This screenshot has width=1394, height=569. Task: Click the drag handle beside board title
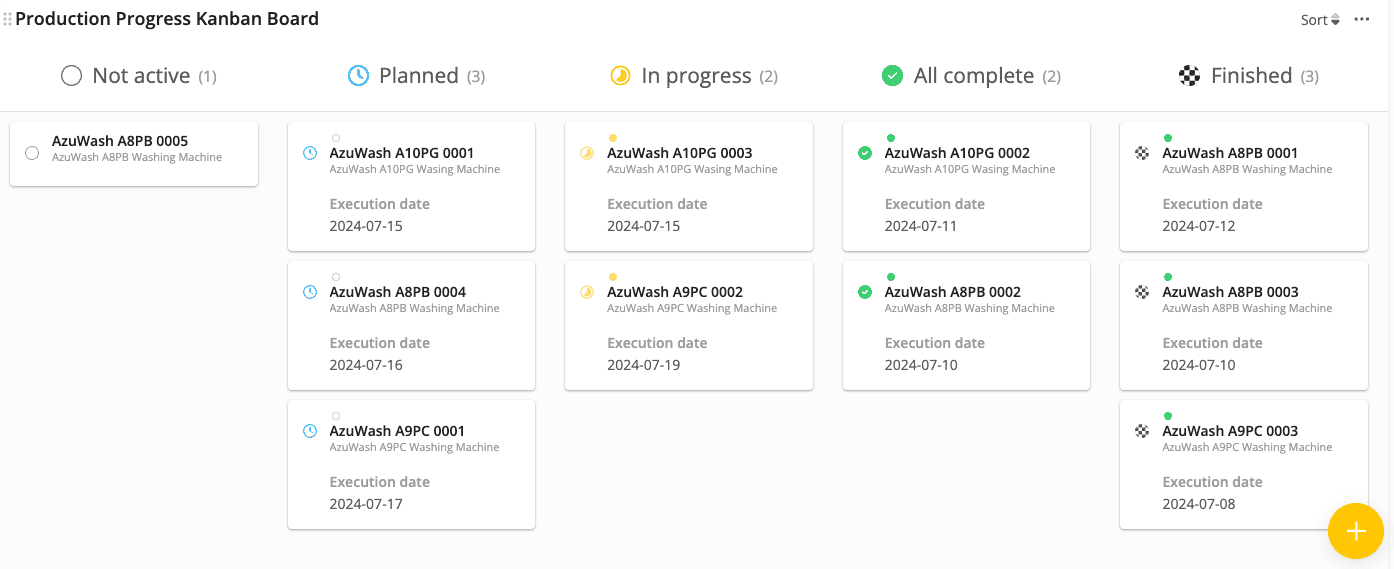[x=8, y=19]
